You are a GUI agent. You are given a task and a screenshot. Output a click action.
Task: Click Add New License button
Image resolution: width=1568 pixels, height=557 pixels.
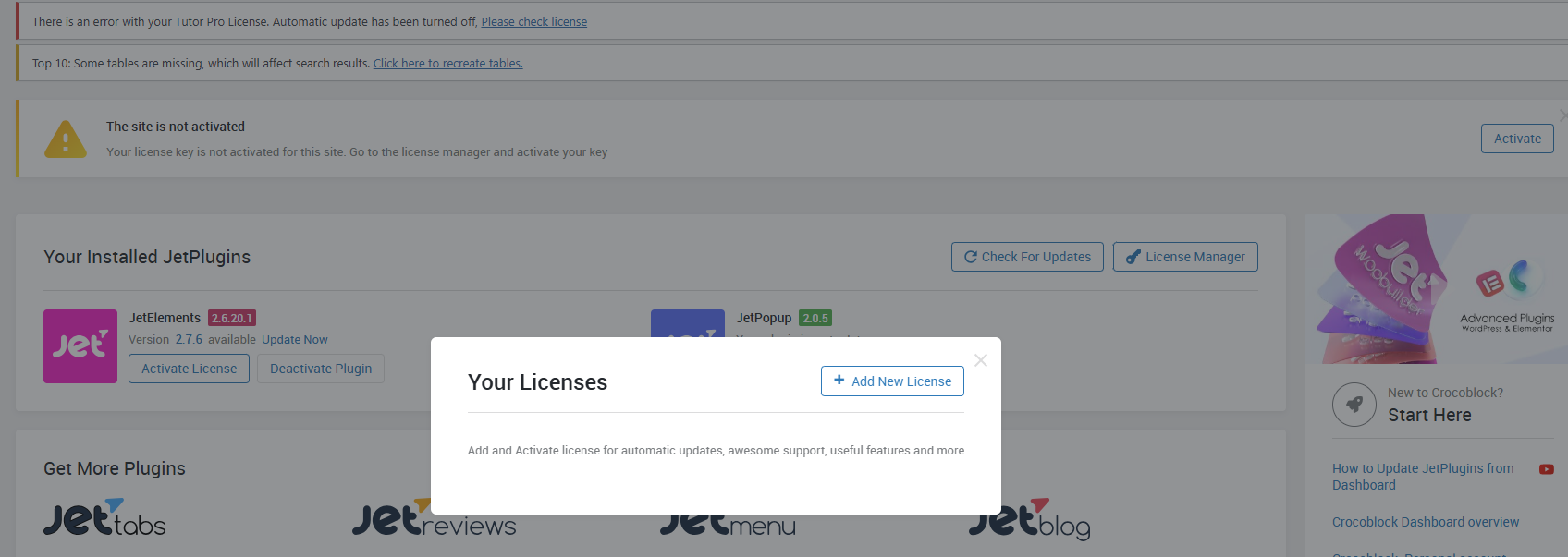(892, 381)
